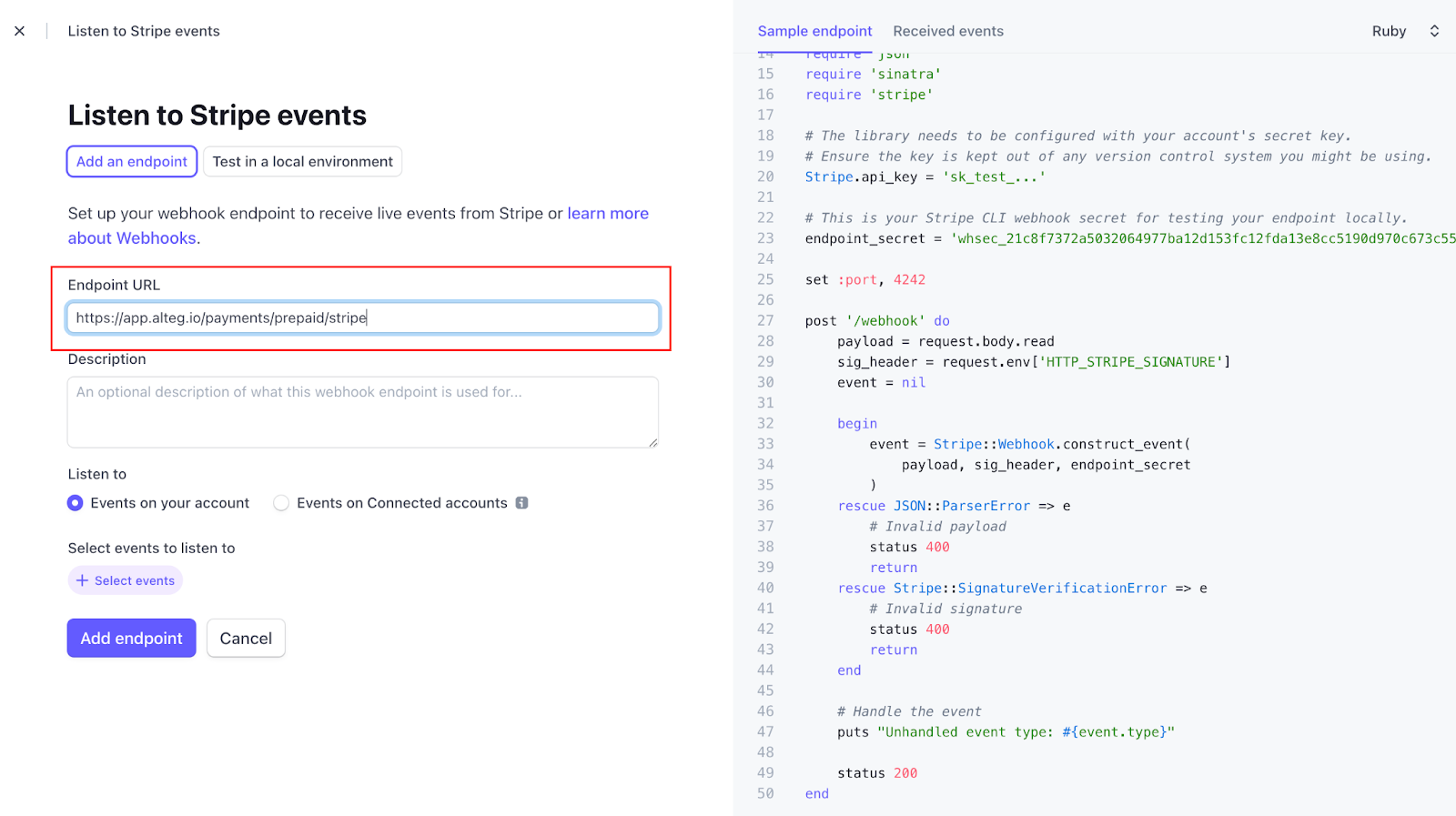Close the Listen to Stripe events dialog
The image size is (1456, 816).
point(20,31)
